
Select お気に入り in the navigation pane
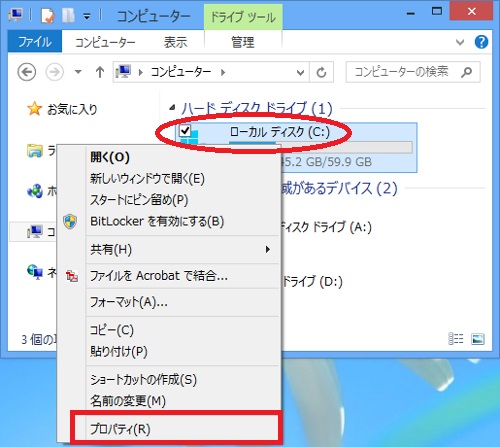coord(72,109)
